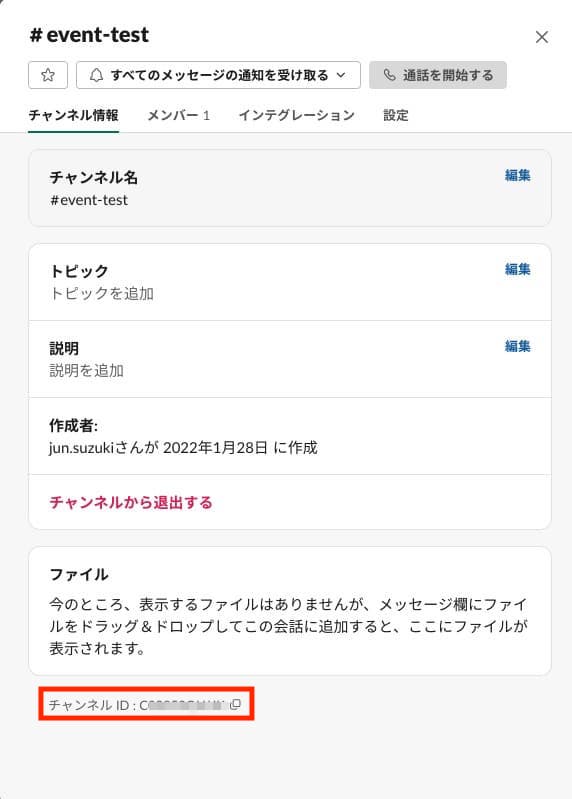
Task: Edit the チャンネル名 via the 編集 link
Action: pos(517,176)
